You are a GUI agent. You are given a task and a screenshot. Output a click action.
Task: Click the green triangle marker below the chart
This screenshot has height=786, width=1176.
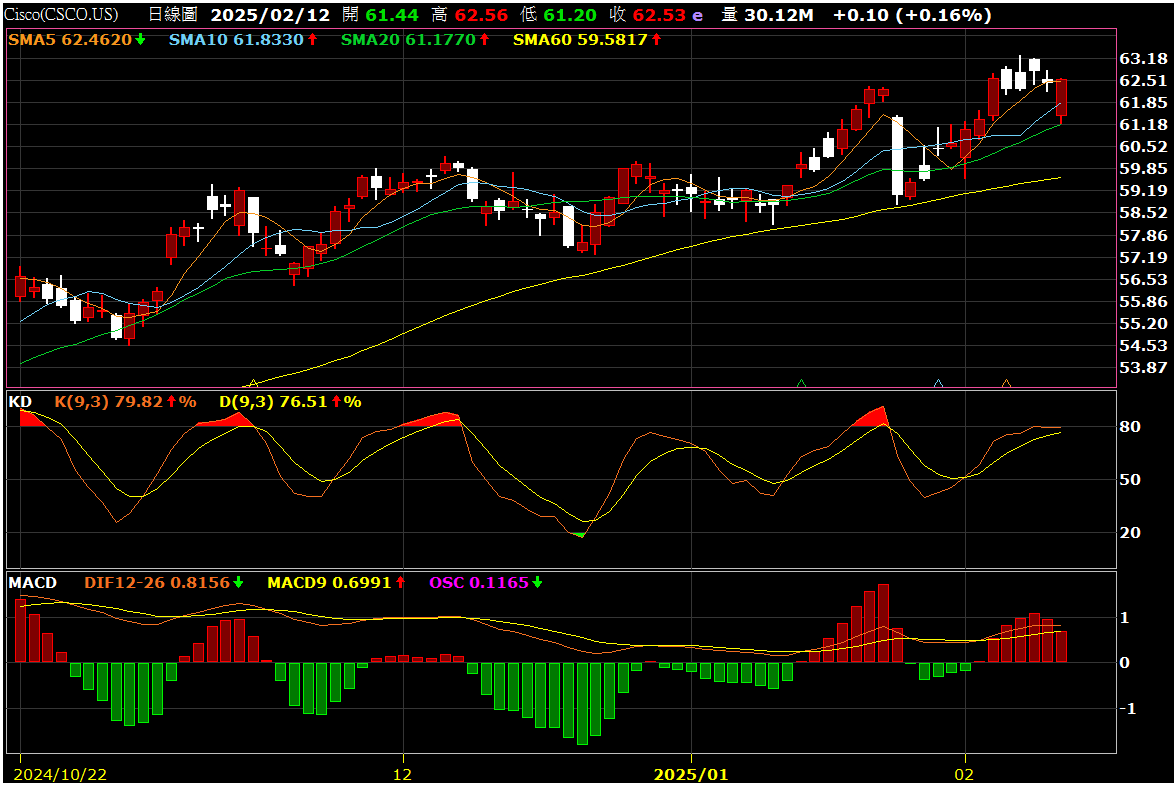801,383
